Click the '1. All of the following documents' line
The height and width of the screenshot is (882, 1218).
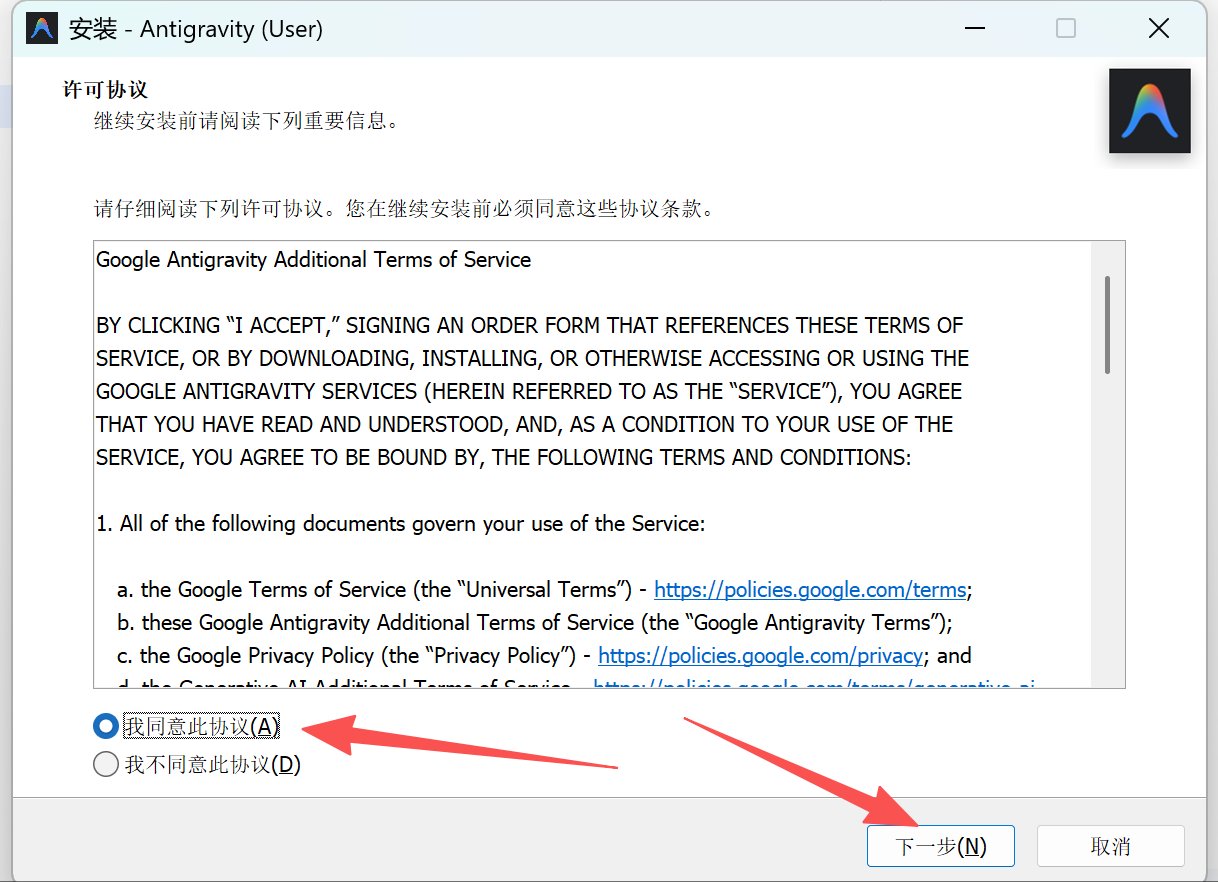401,524
